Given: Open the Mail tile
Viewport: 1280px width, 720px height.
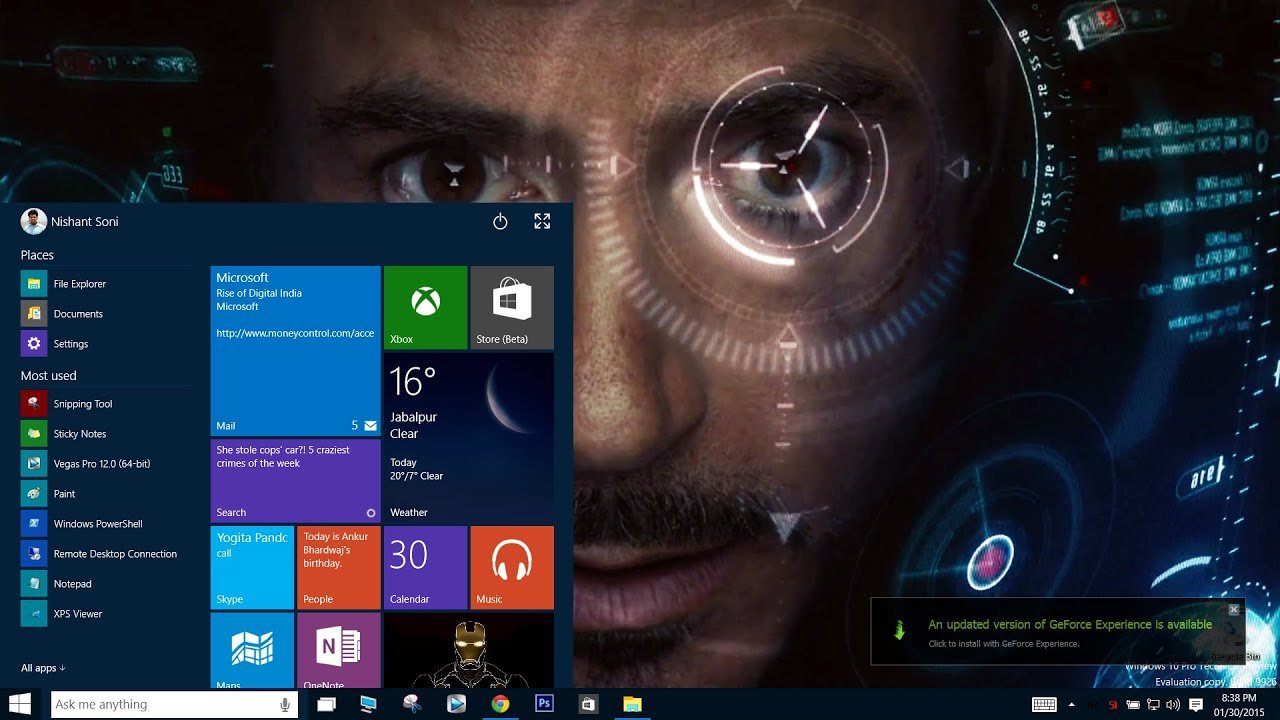Looking at the screenshot, I should [295, 350].
